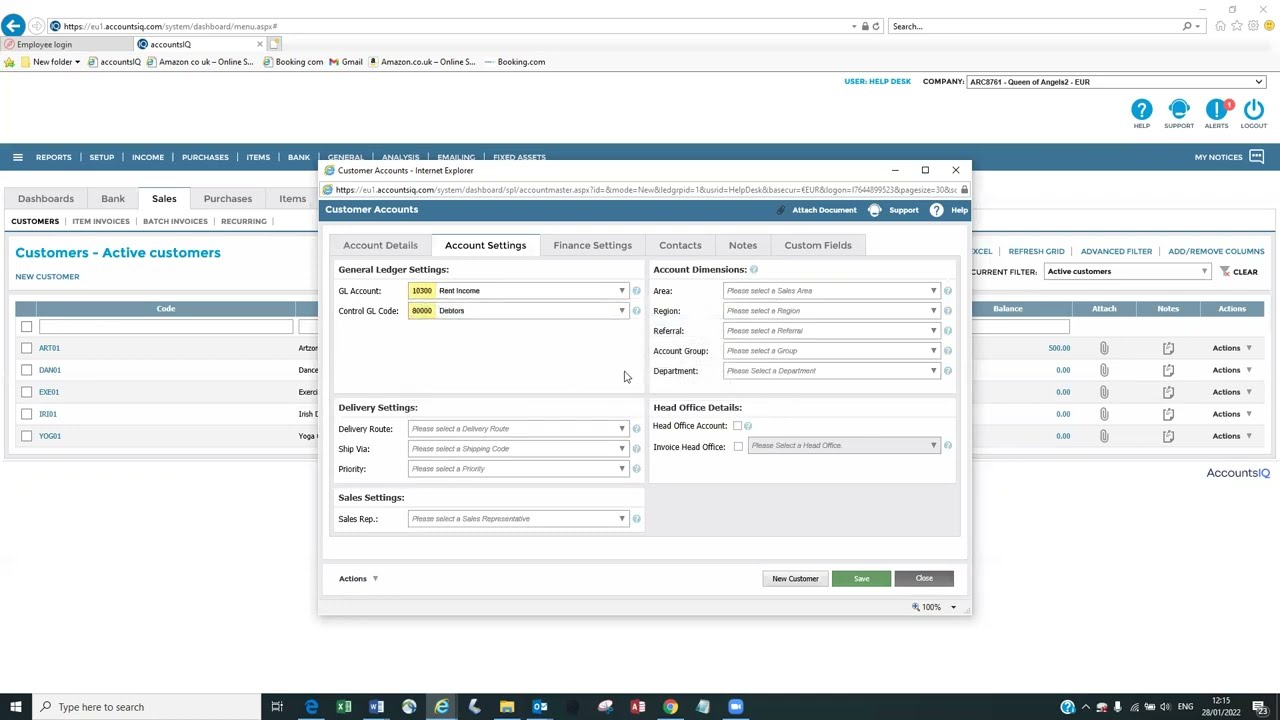Screen dimensions: 1280x720
Task: Click the Attach Document paperclip icon
Action: point(781,210)
